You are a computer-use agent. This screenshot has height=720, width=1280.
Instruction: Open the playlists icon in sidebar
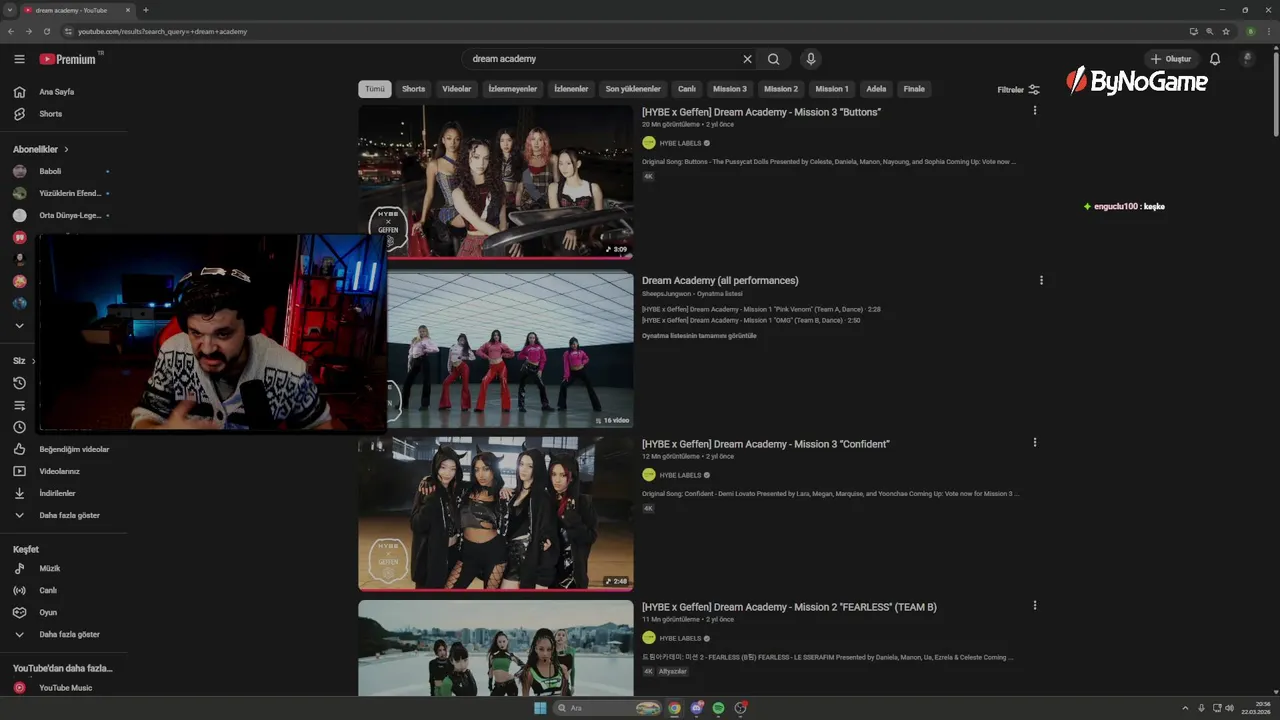[19, 405]
